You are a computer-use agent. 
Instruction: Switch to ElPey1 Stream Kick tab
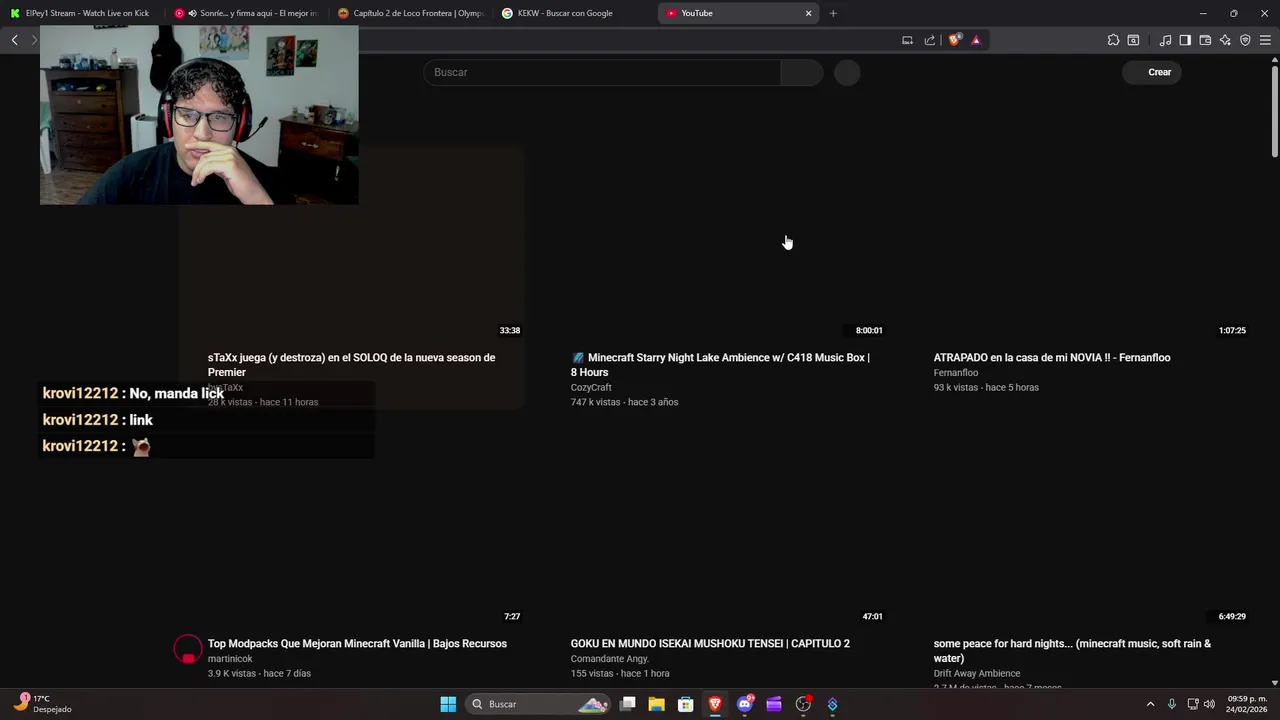point(82,13)
